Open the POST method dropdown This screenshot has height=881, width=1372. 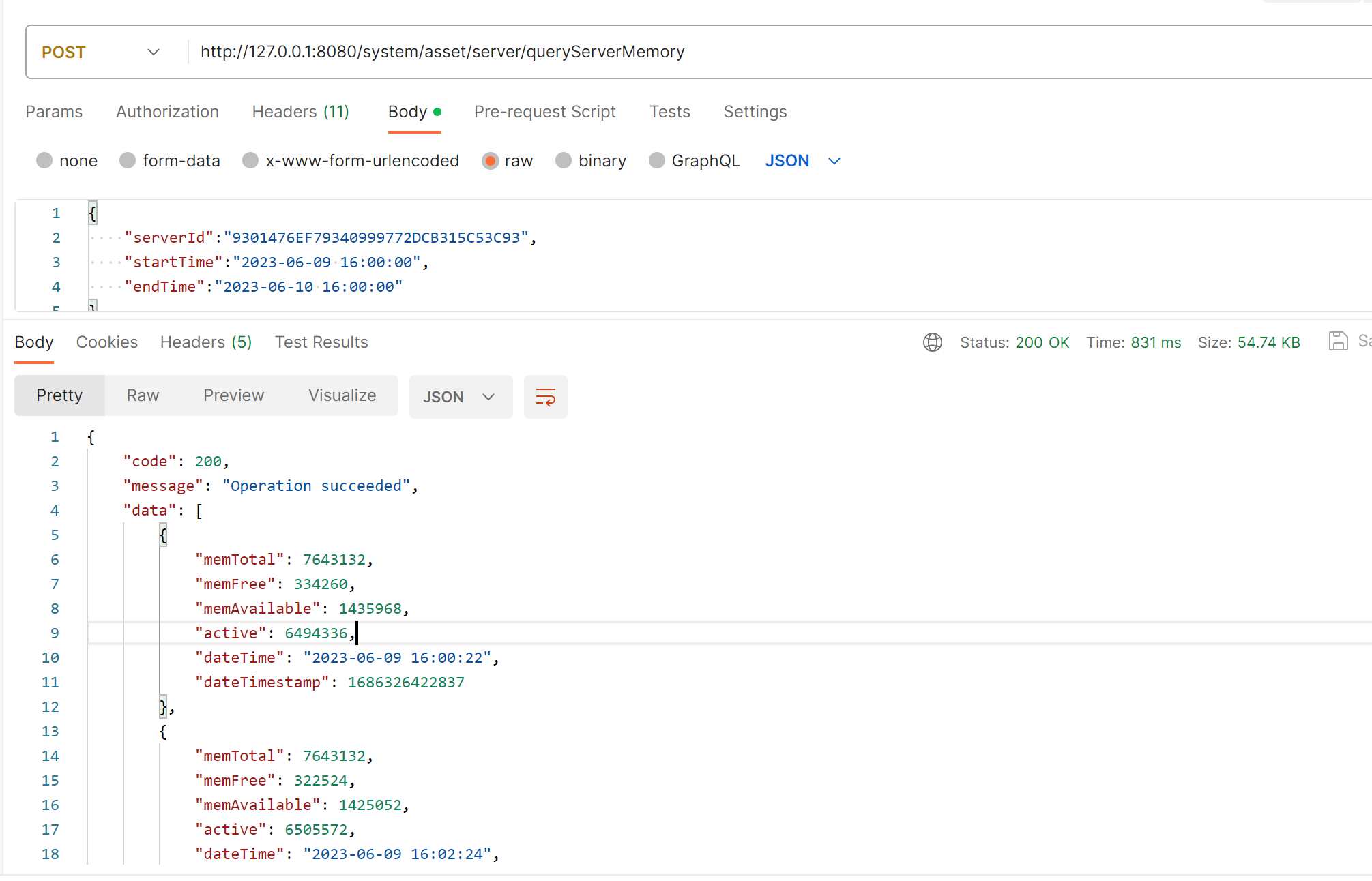pos(101,53)
